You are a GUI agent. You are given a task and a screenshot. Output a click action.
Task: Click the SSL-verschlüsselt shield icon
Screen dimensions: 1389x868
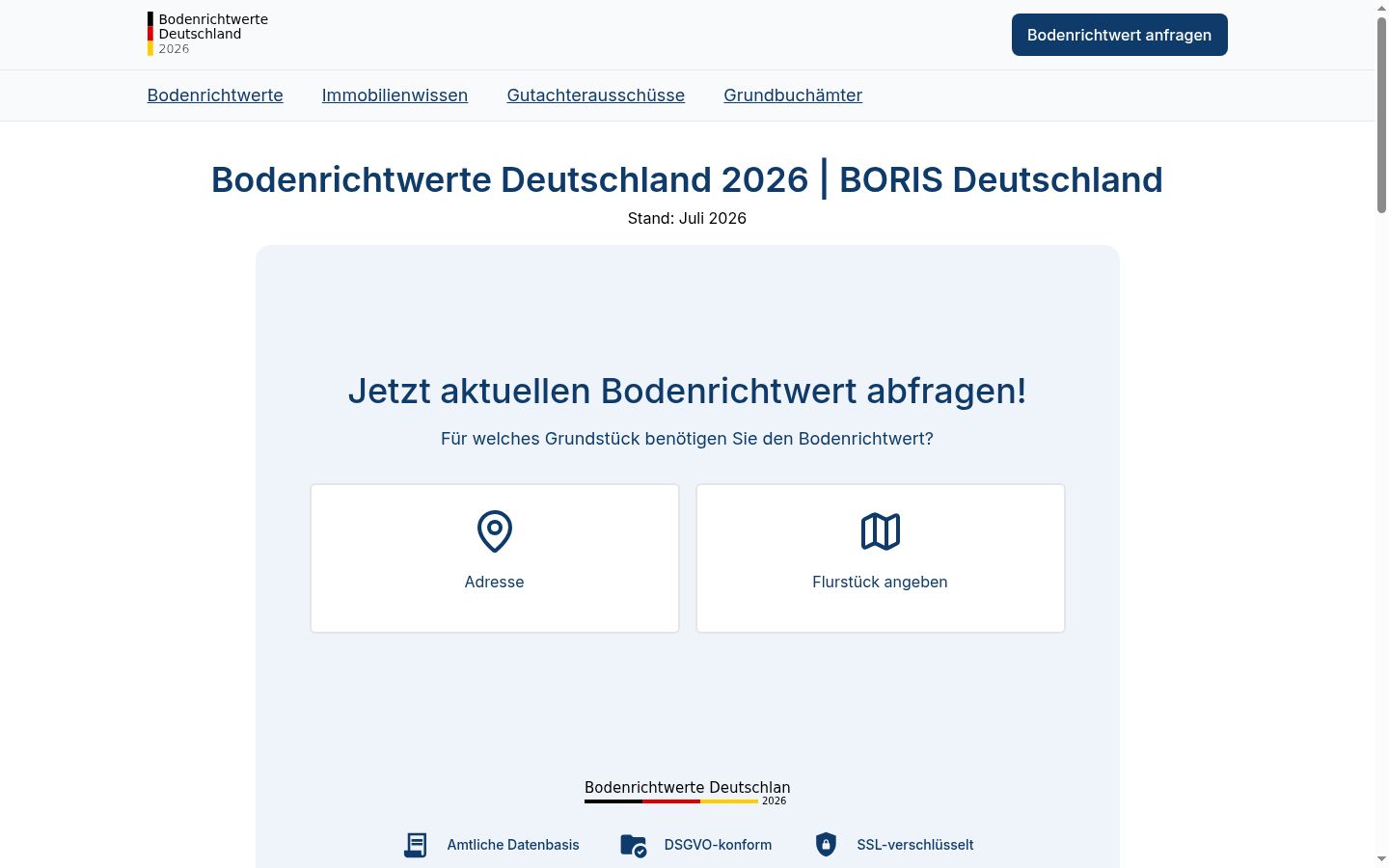826,845
